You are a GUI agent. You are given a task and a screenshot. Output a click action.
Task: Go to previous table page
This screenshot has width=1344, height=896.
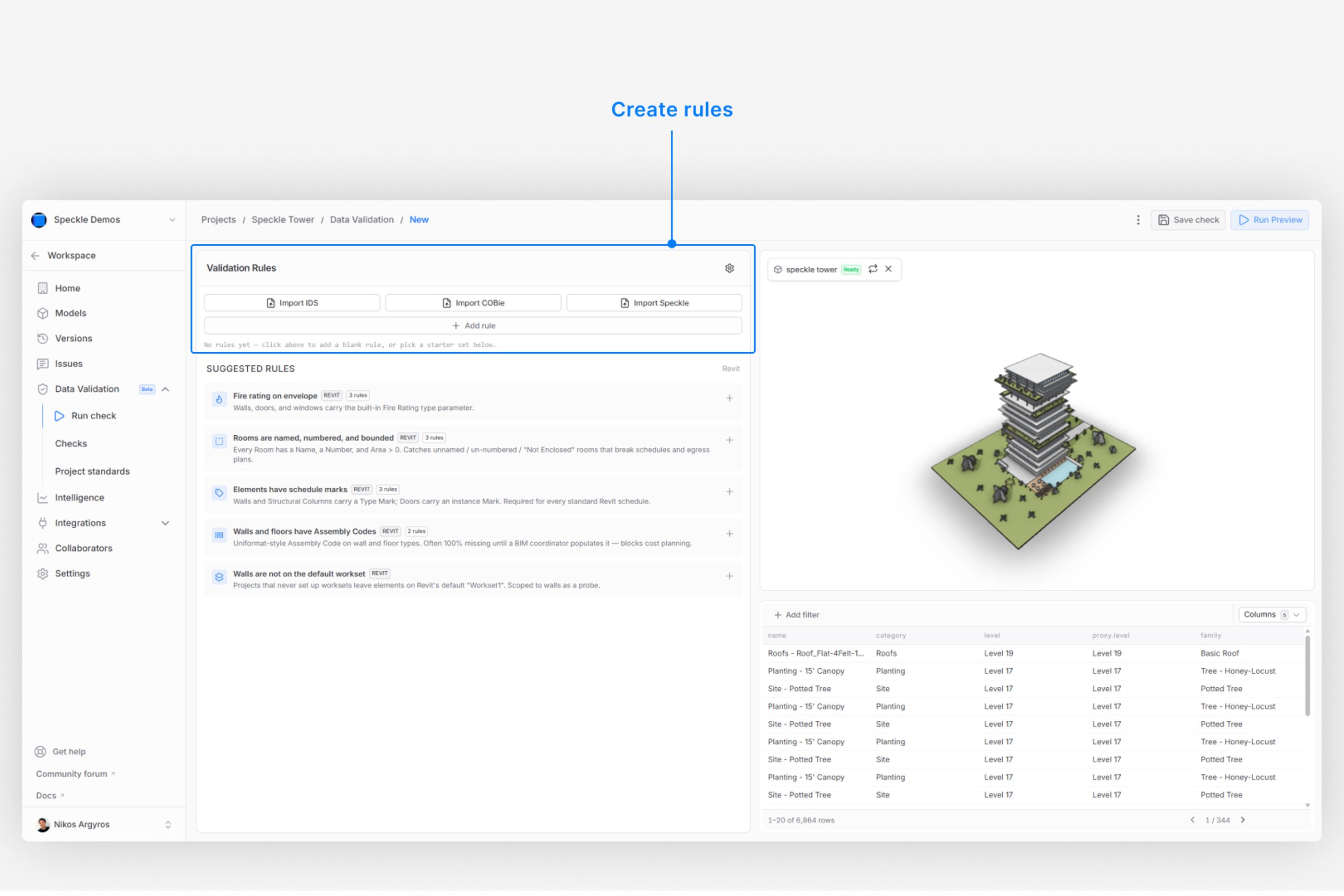tap(1193, 821)
